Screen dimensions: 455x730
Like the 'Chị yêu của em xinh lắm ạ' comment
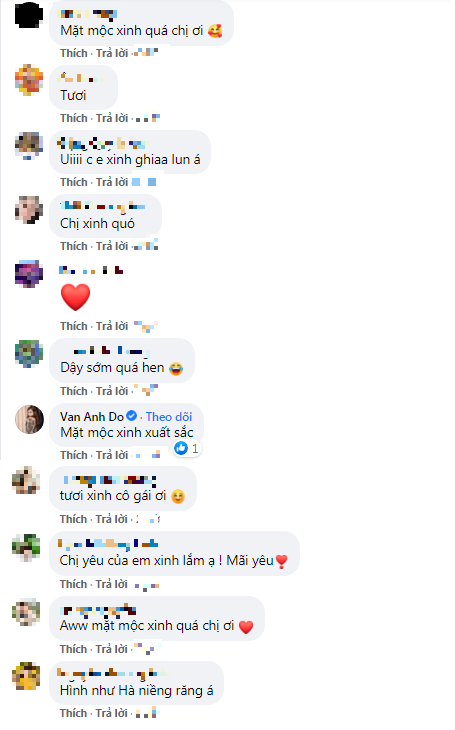tap(73, 584)
